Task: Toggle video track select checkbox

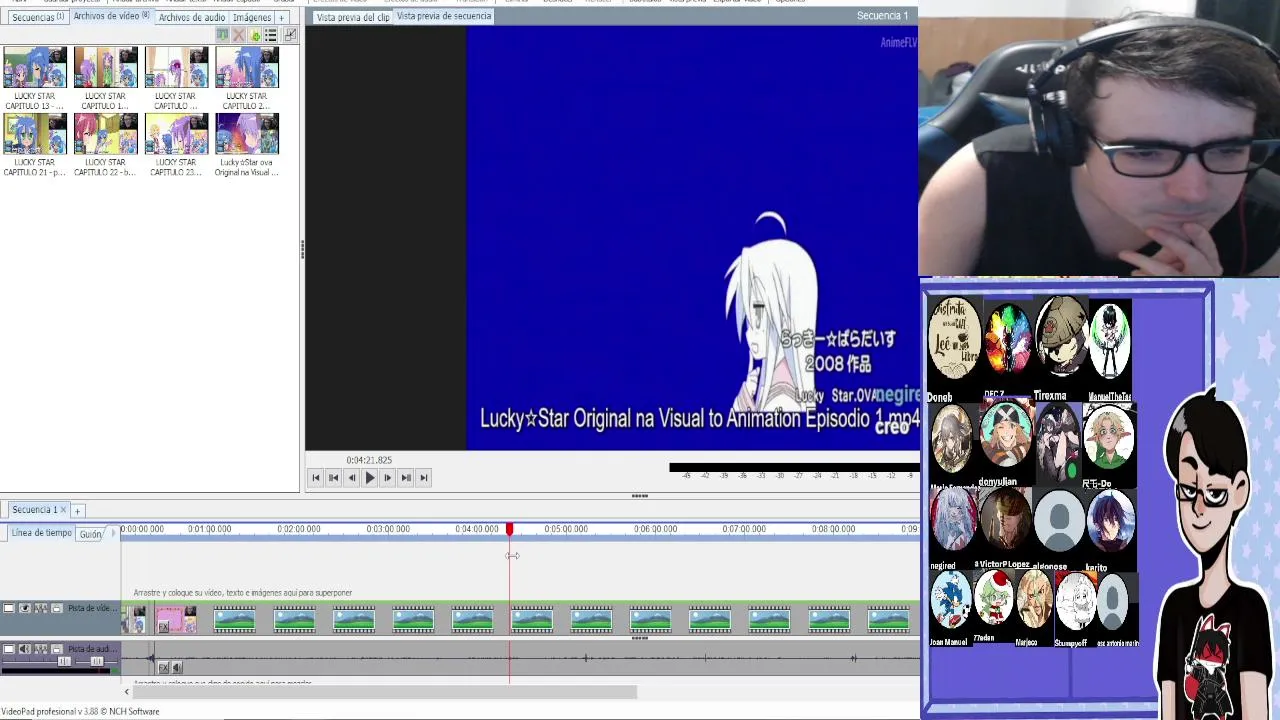Action: pyautogui.click(x=9, y=608)
